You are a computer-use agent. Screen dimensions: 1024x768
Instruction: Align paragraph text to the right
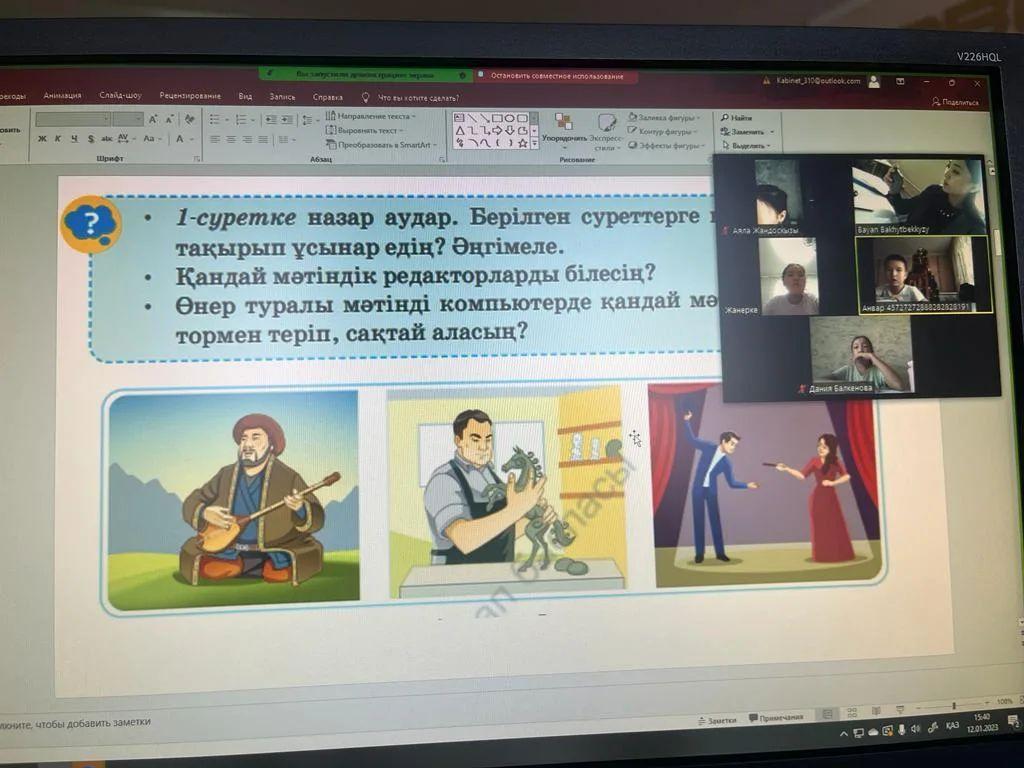click(247, 139)
